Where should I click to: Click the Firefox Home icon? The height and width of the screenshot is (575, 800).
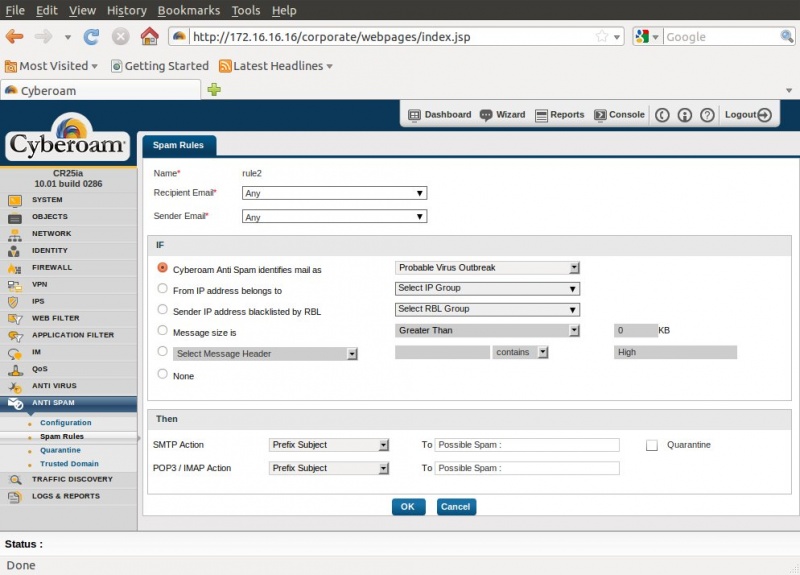click(x=149, y=37)
